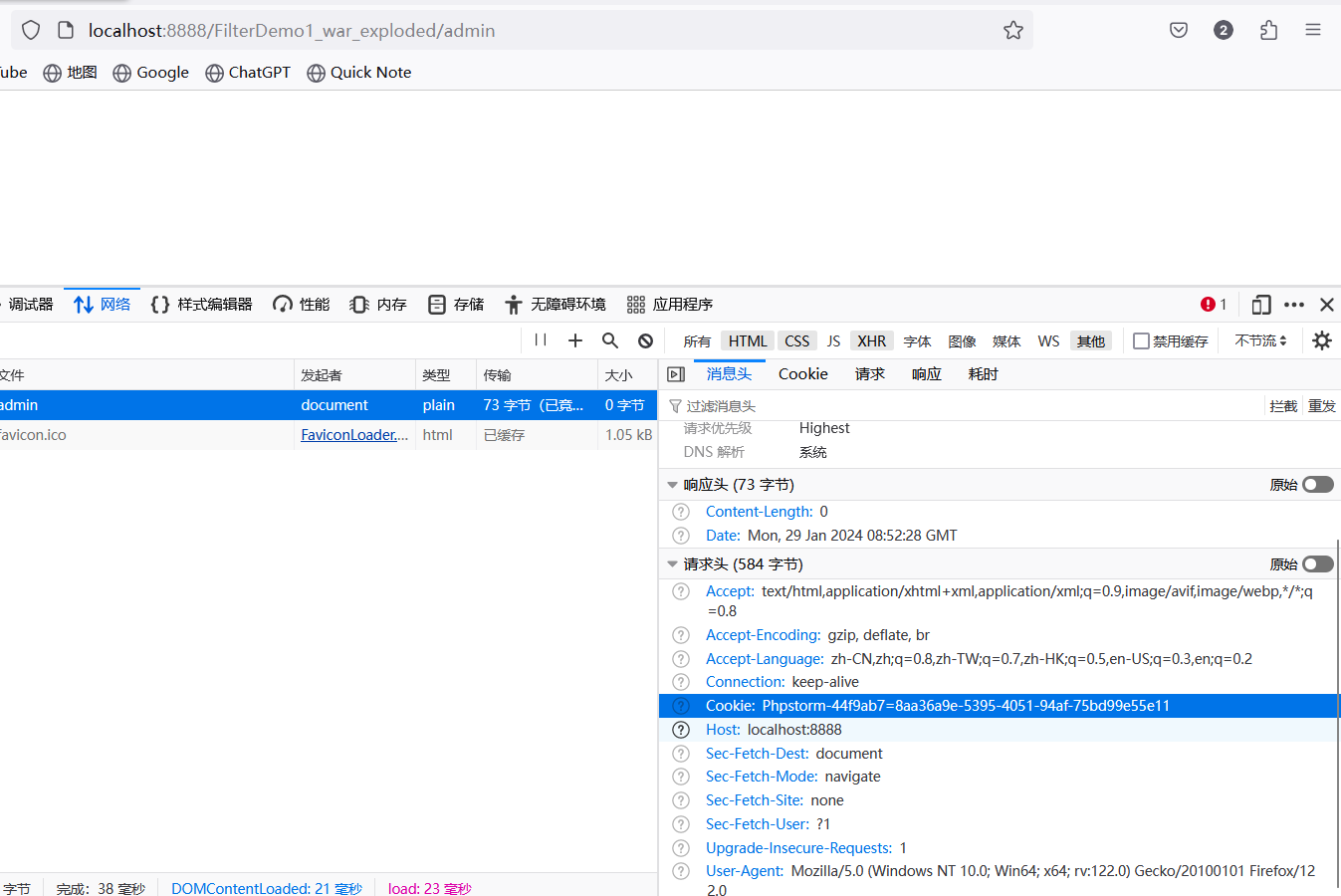Open the Google bookmark

click(x=151, y=73)
